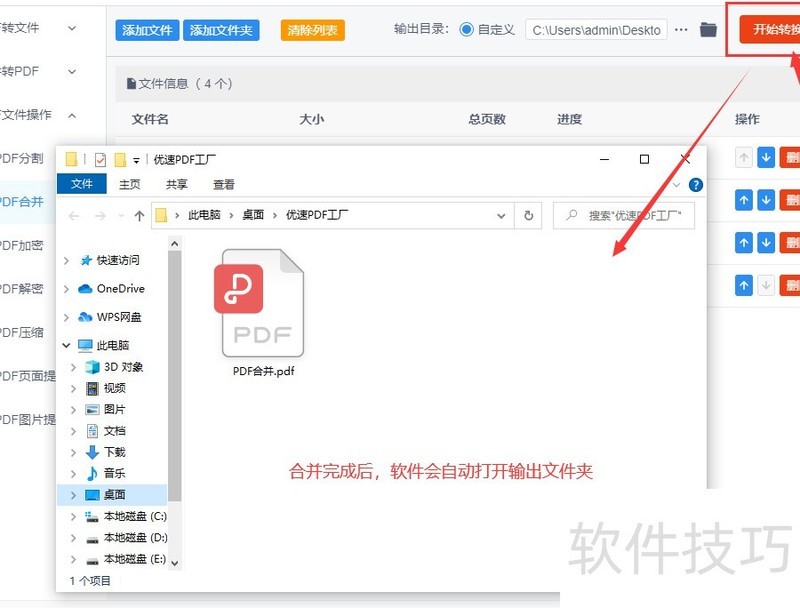Select WPS网盘 in the navigation tree
The width and height of the screenshot is (800, 608).
(119, 317)
